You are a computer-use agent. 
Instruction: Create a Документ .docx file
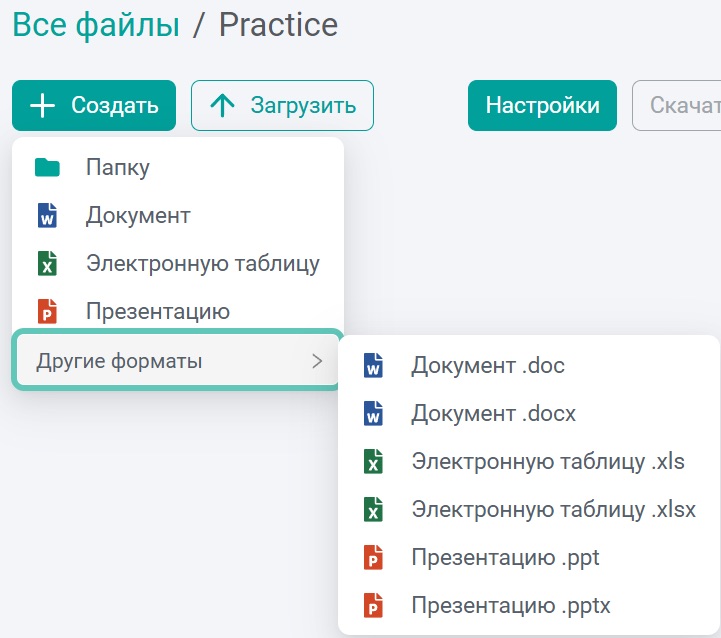point(529,414)
